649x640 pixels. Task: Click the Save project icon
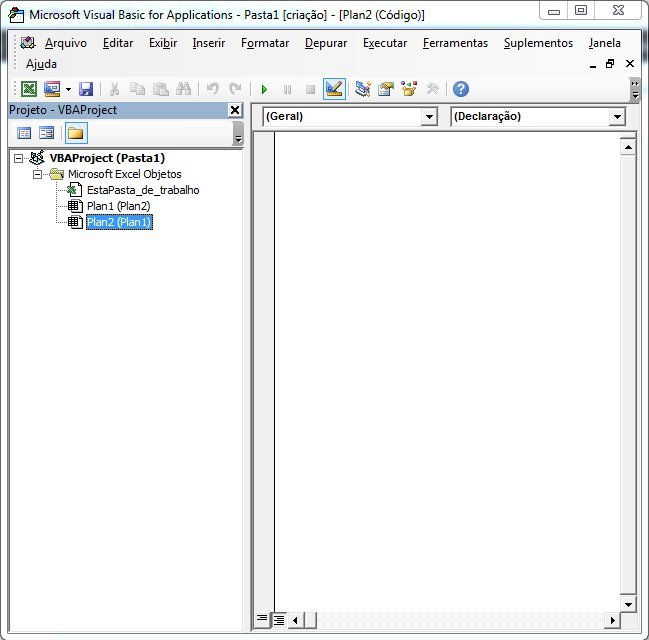pos(86,89)
